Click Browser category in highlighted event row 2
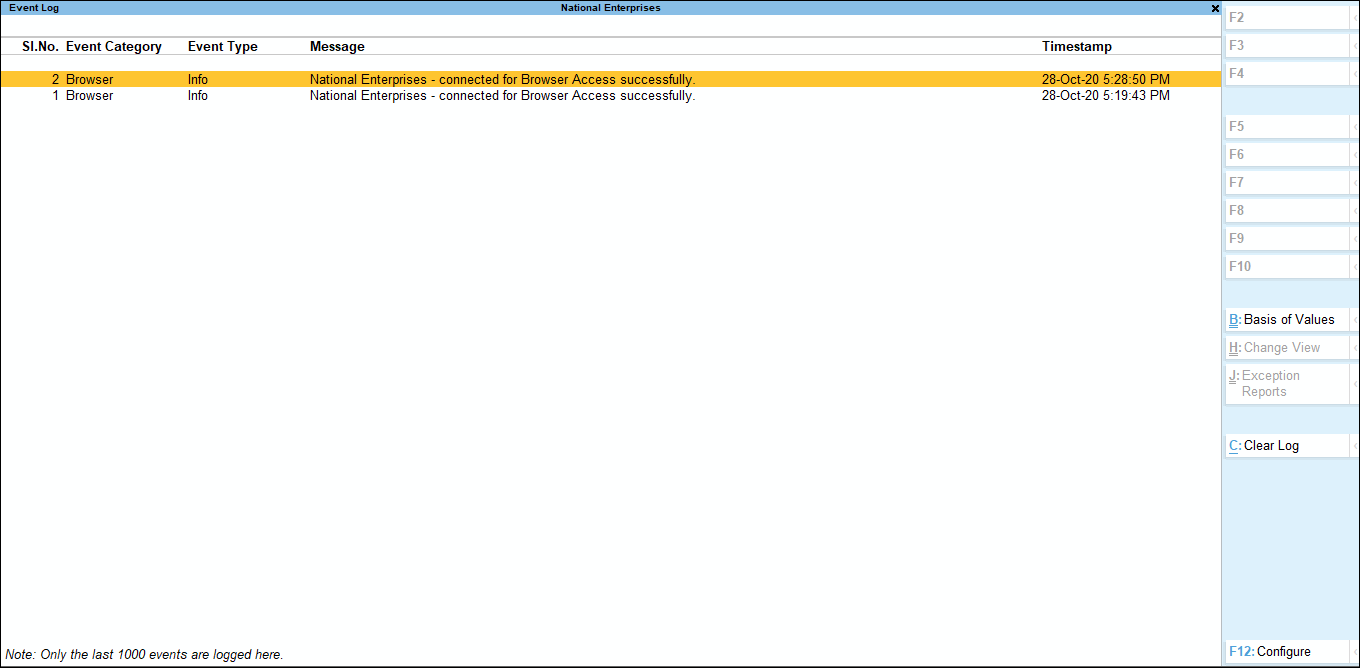This screenshot has height=668, width=1360. (90, 80)
